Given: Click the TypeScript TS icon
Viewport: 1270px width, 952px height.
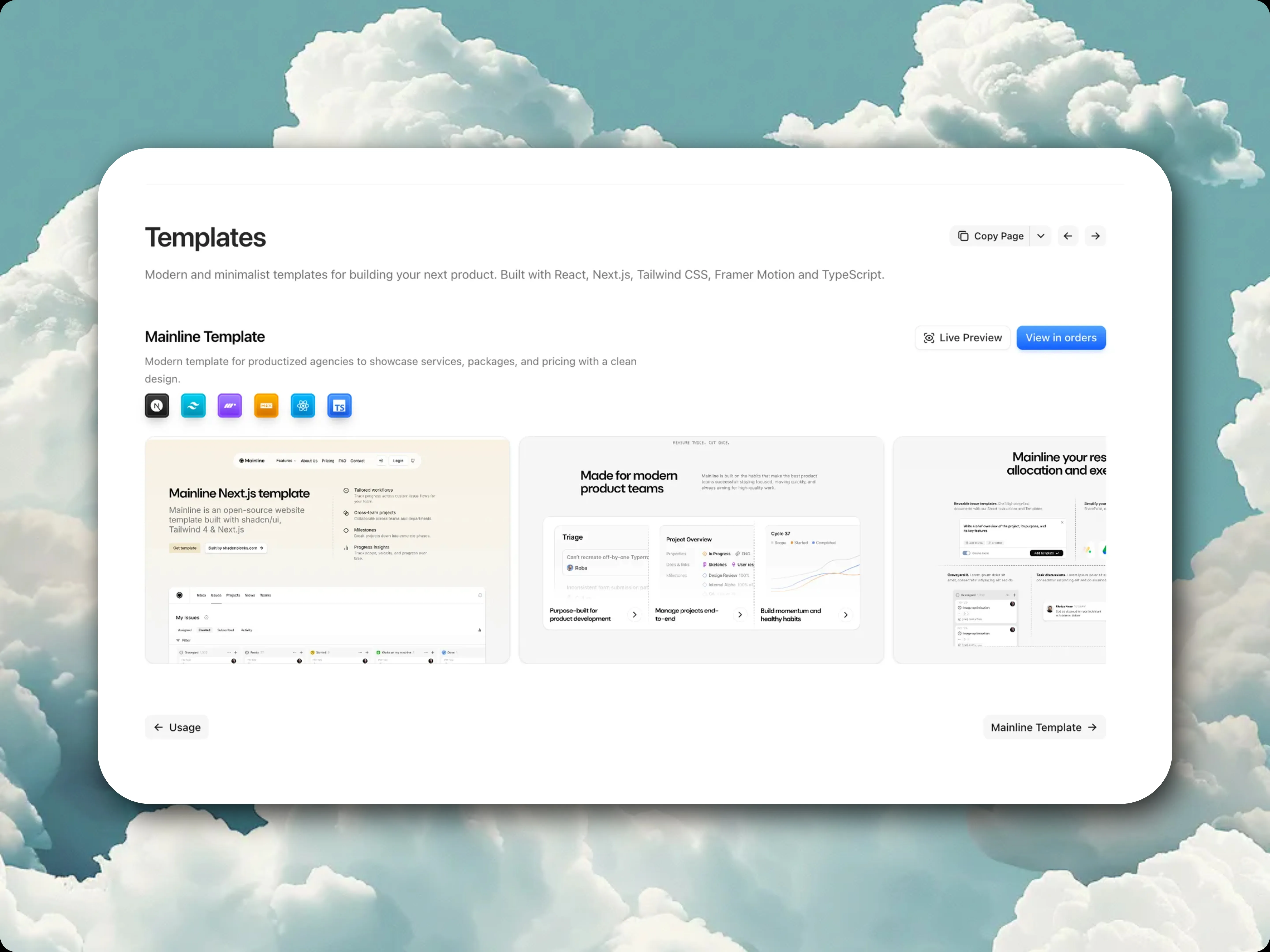Looking at the screenshot, I should coord(339,406).
